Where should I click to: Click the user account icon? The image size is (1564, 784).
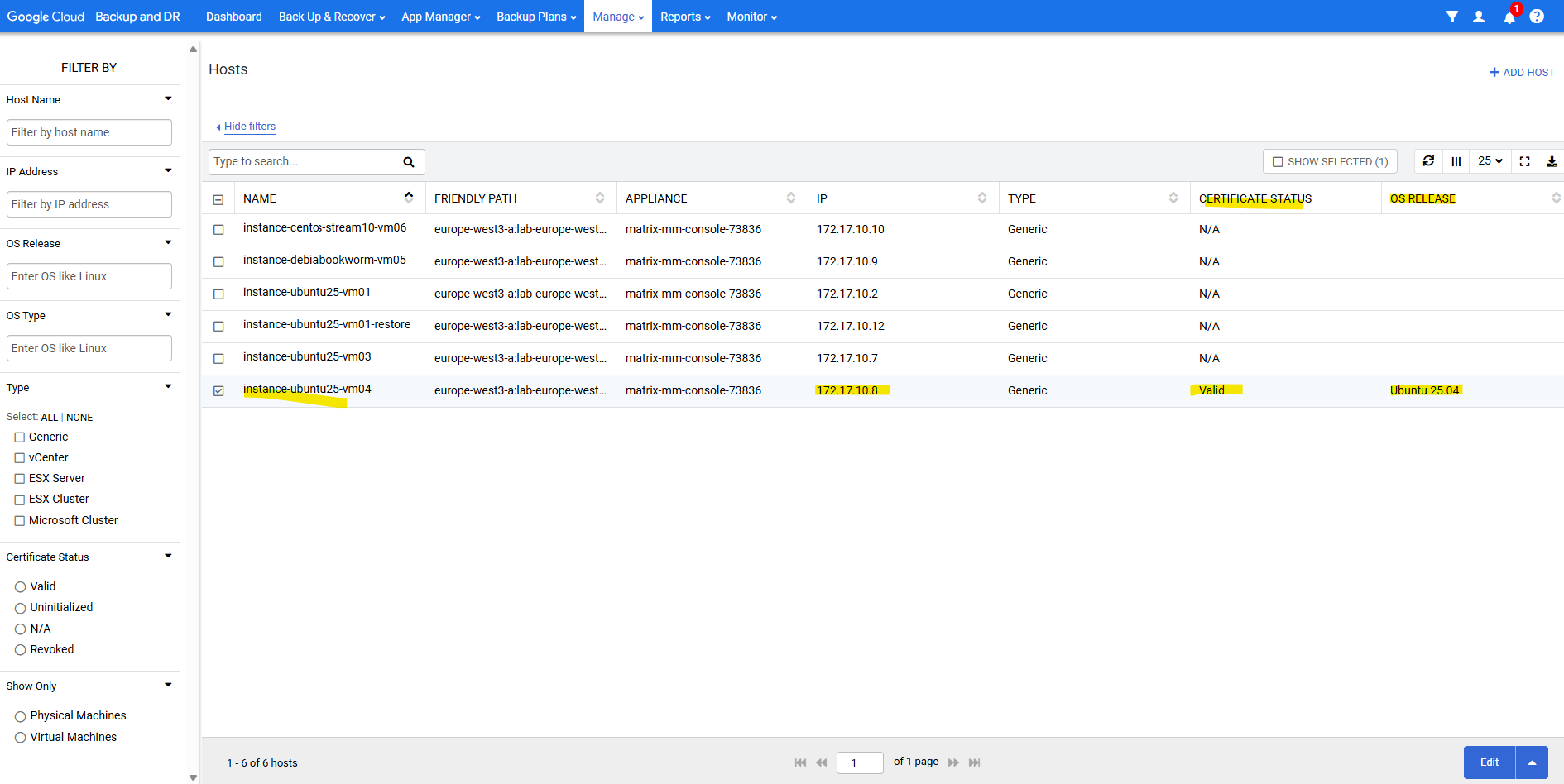(x=1479, y=17)
